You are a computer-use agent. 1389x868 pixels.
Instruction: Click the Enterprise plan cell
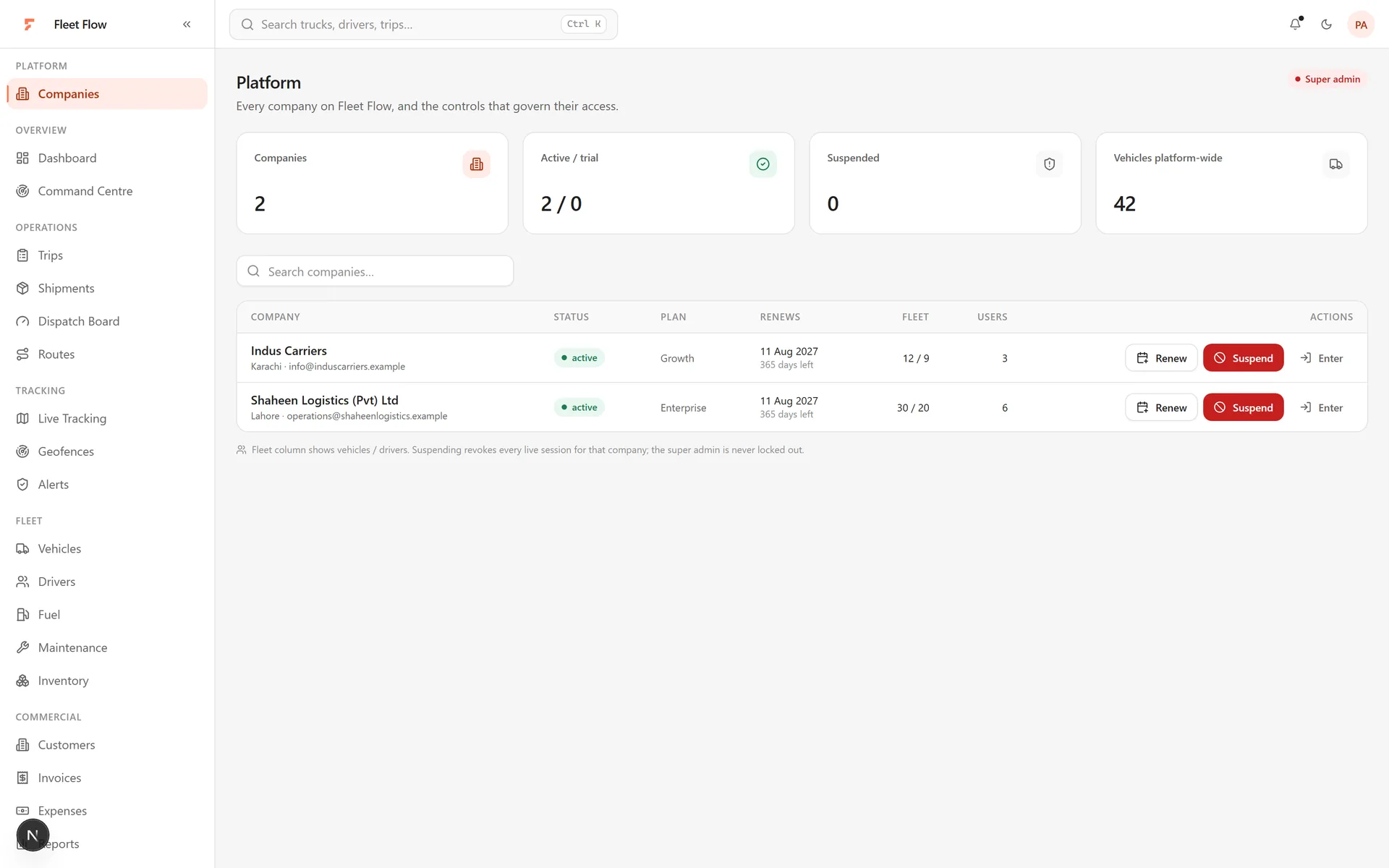point(683,408)
